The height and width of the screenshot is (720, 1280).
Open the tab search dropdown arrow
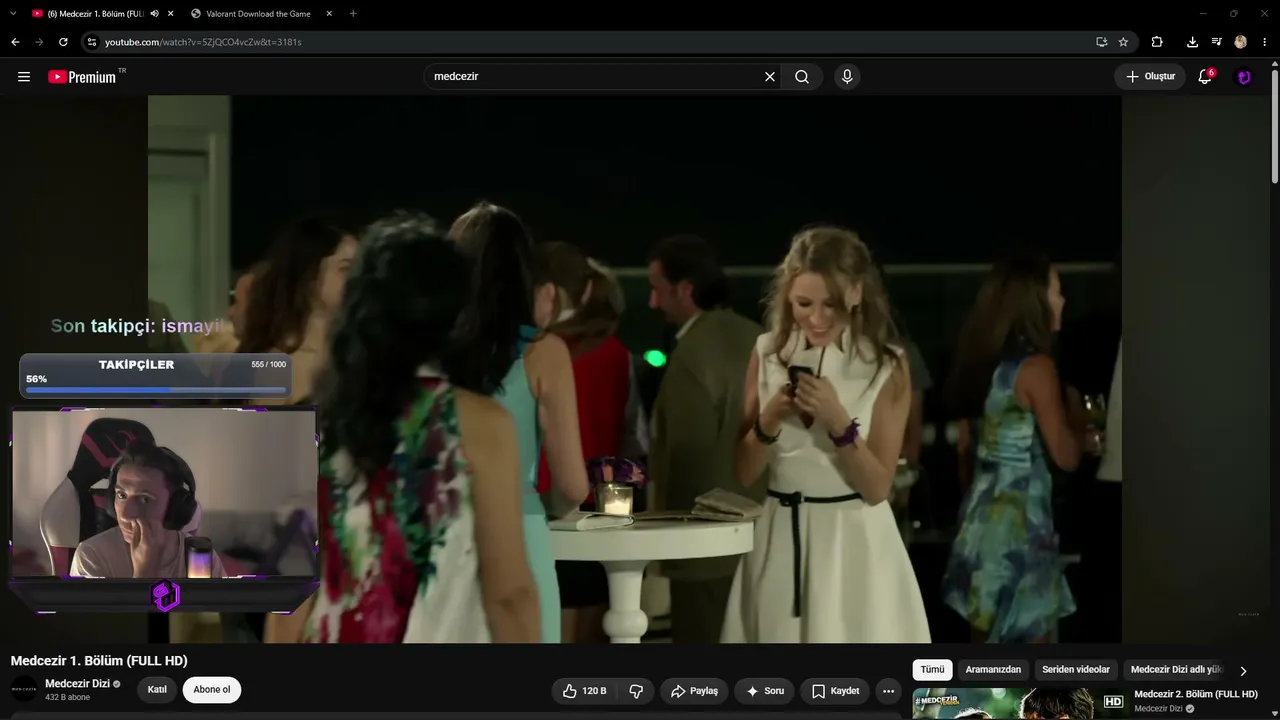tap(13, 13)
